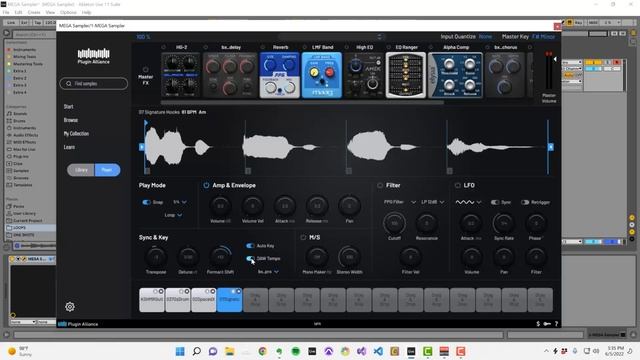Toggle the Auto Key switch
This screenshot has height=360, width=640.
tap(250, 246)
